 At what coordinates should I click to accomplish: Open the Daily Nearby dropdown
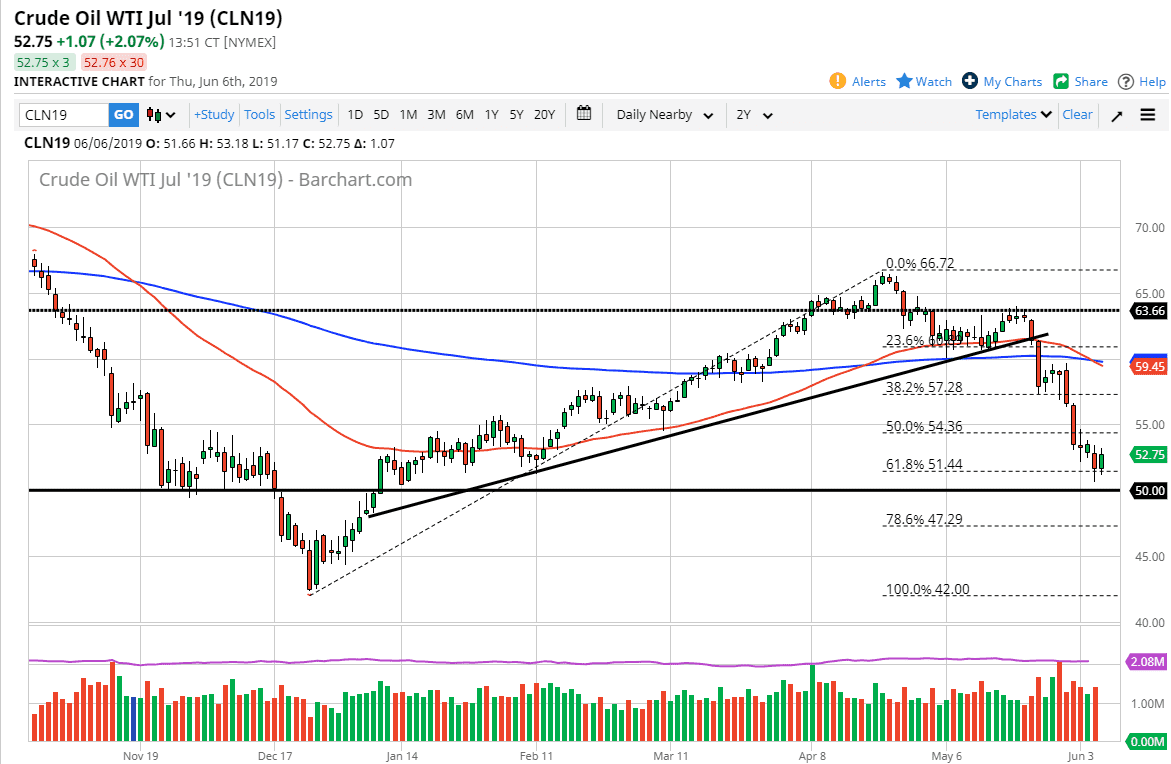tap(662, 115)
